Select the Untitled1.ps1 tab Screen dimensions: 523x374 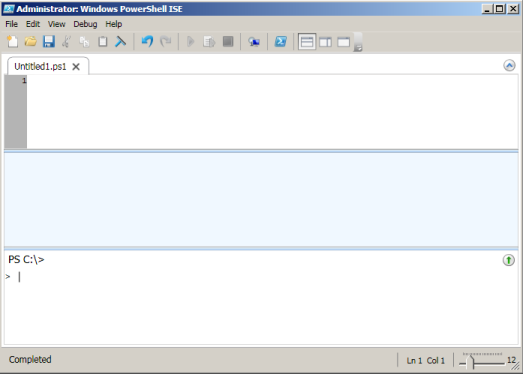pos(40,67)
